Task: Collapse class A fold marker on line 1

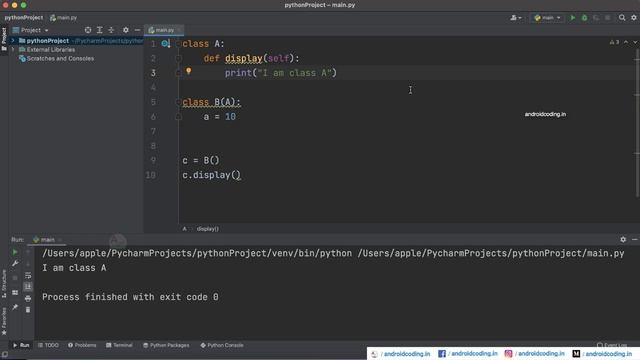Action: (178, 44)
